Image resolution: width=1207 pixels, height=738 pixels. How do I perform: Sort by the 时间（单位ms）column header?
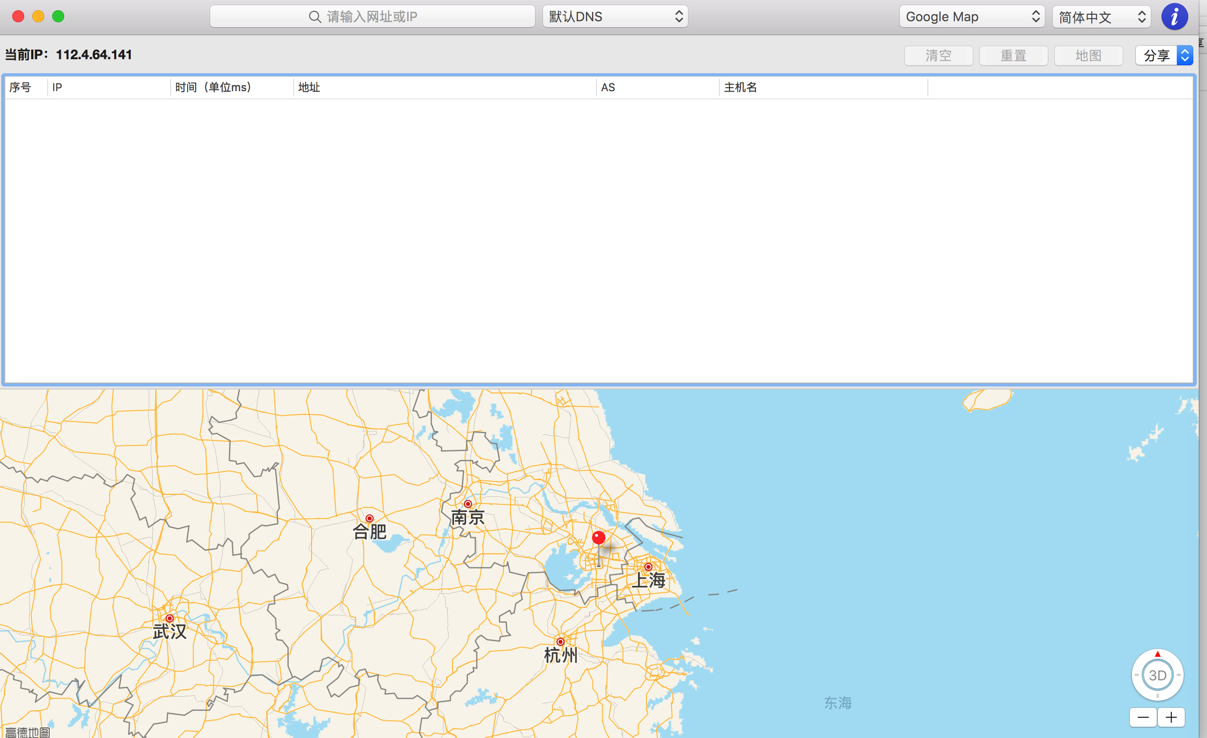click(232, 88)
